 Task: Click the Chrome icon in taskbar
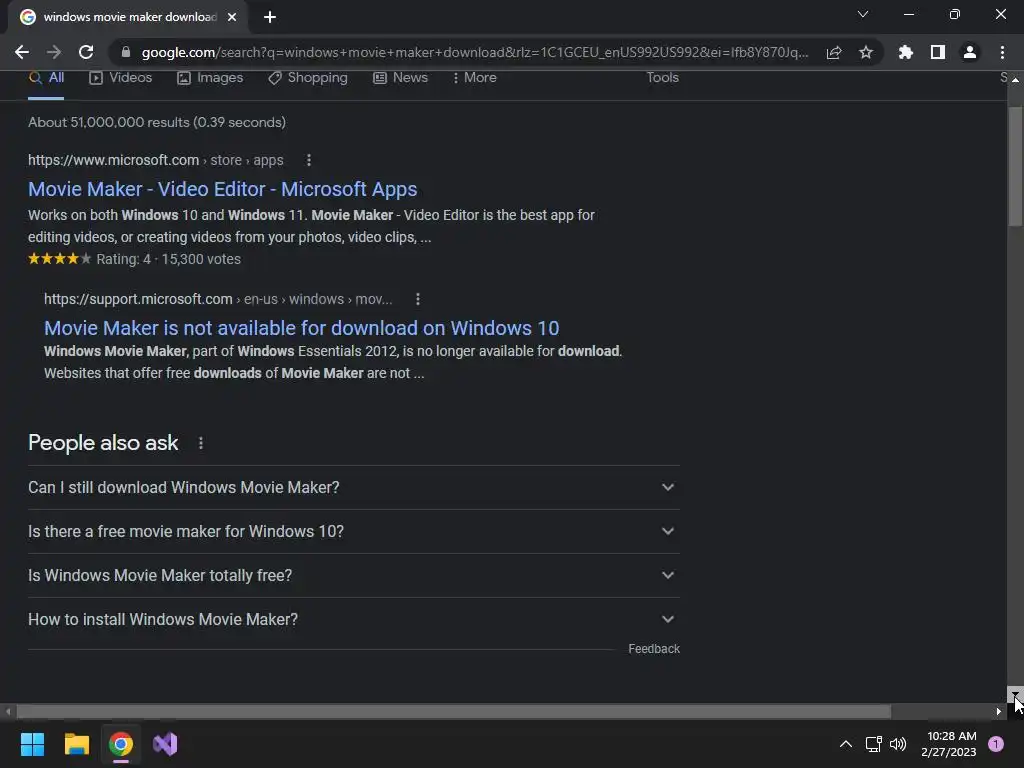121,744
